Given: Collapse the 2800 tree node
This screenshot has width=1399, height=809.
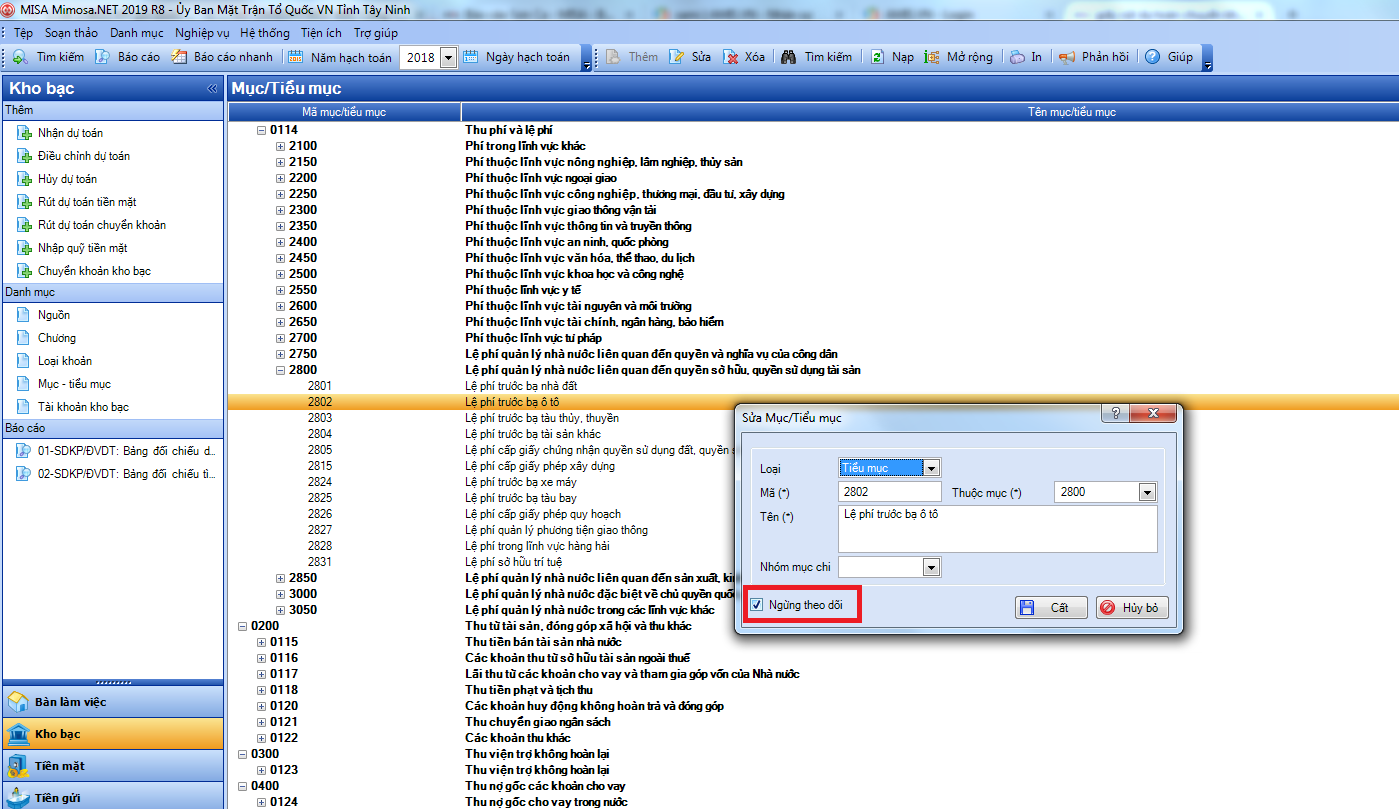Looking at the screenshot, I should tap(281, 370).
